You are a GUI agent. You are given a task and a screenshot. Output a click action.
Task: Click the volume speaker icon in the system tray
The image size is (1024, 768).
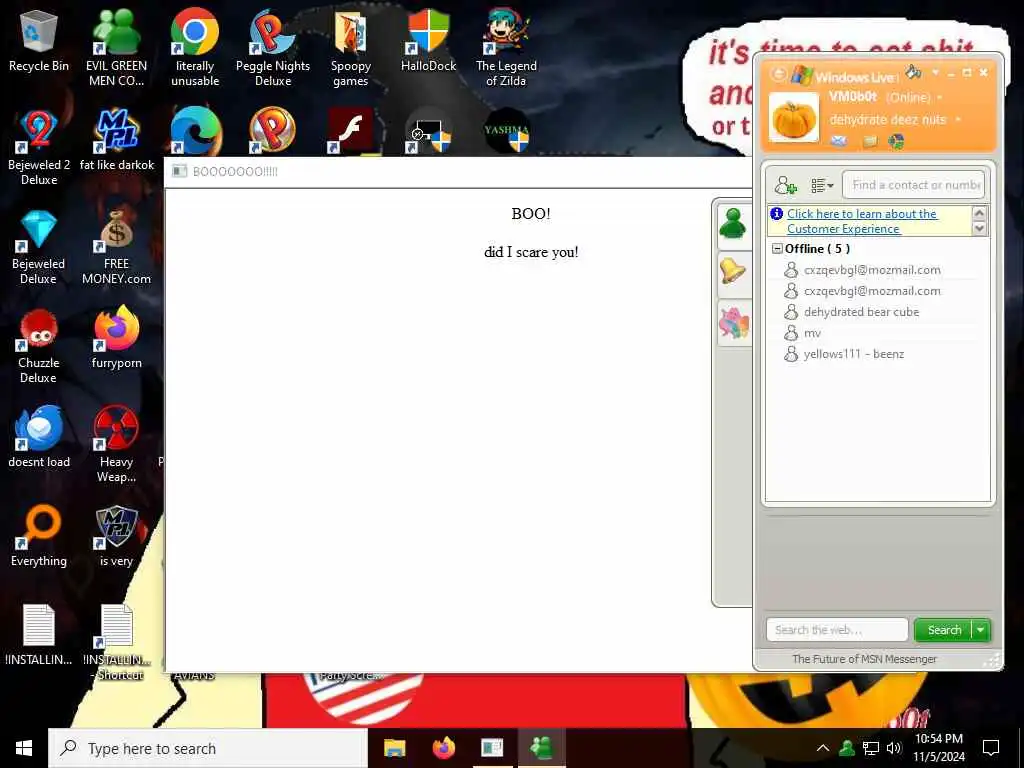point(894,748)
